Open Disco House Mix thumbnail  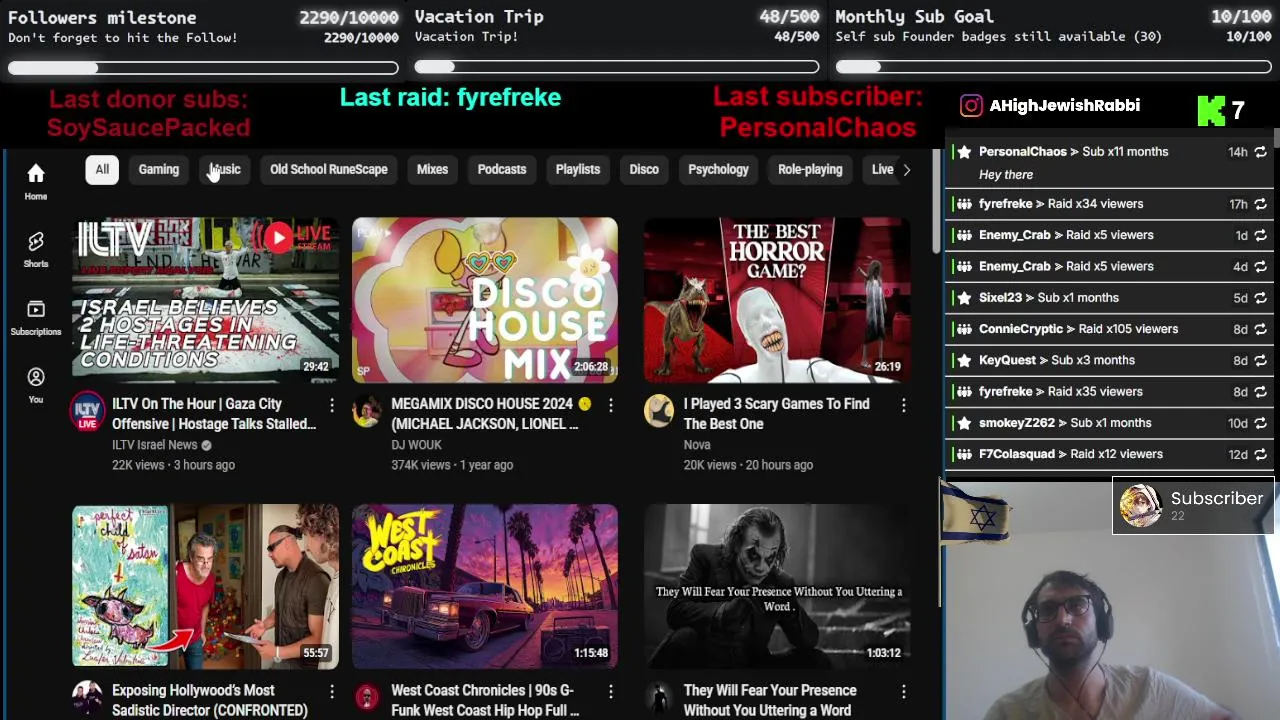tap(485, 300)
